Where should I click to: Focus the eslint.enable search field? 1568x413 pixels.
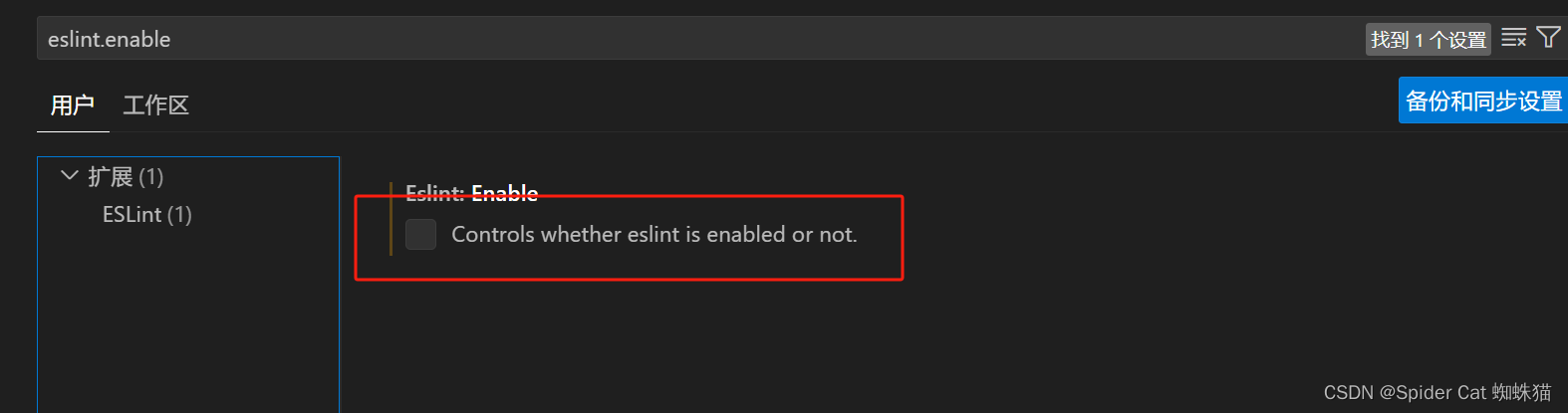(697, 39)
